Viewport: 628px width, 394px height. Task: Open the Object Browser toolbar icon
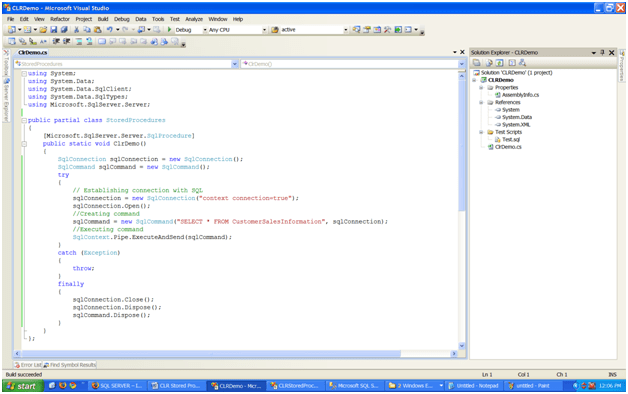pos(377,30)
